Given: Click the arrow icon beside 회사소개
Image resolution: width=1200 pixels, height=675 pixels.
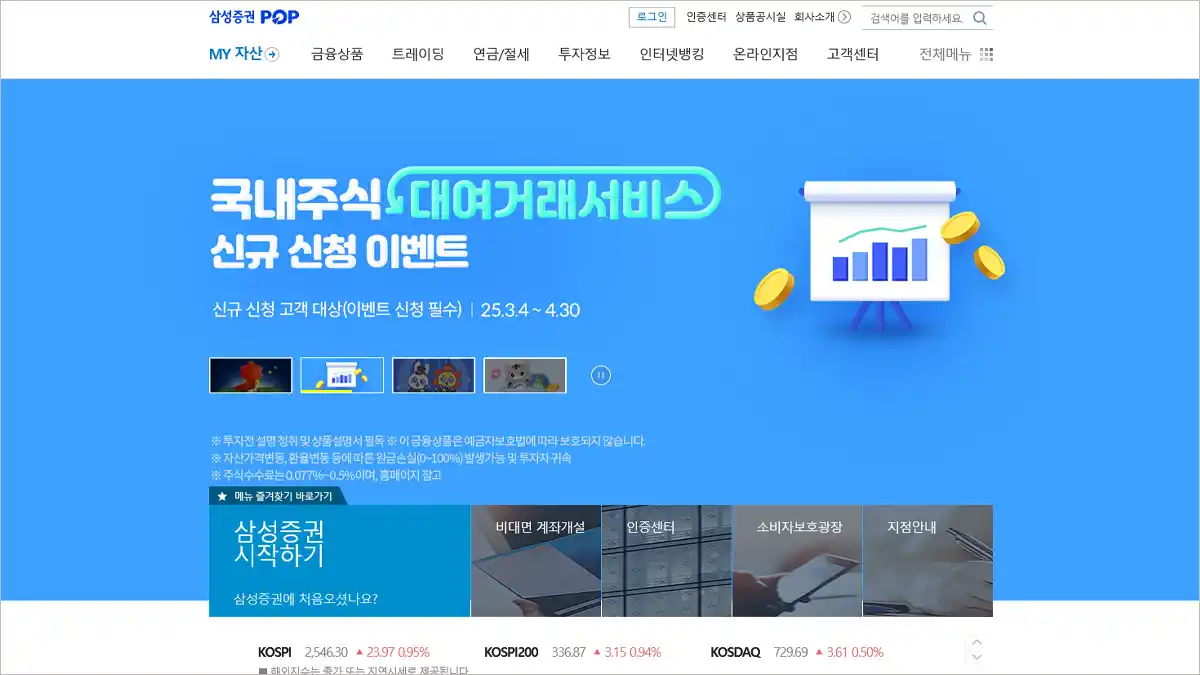Looking at the screenshot, I should pos(844,17).
